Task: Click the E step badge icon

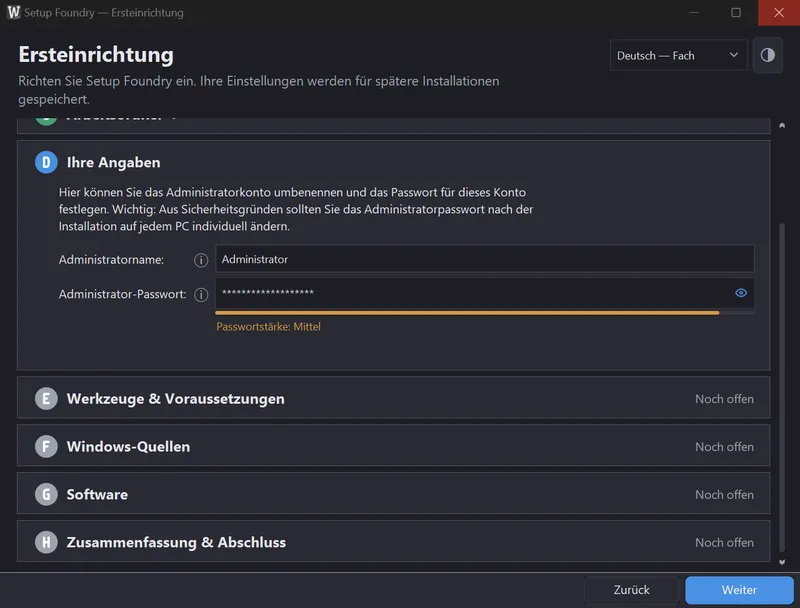Action: tap(46, 398)
